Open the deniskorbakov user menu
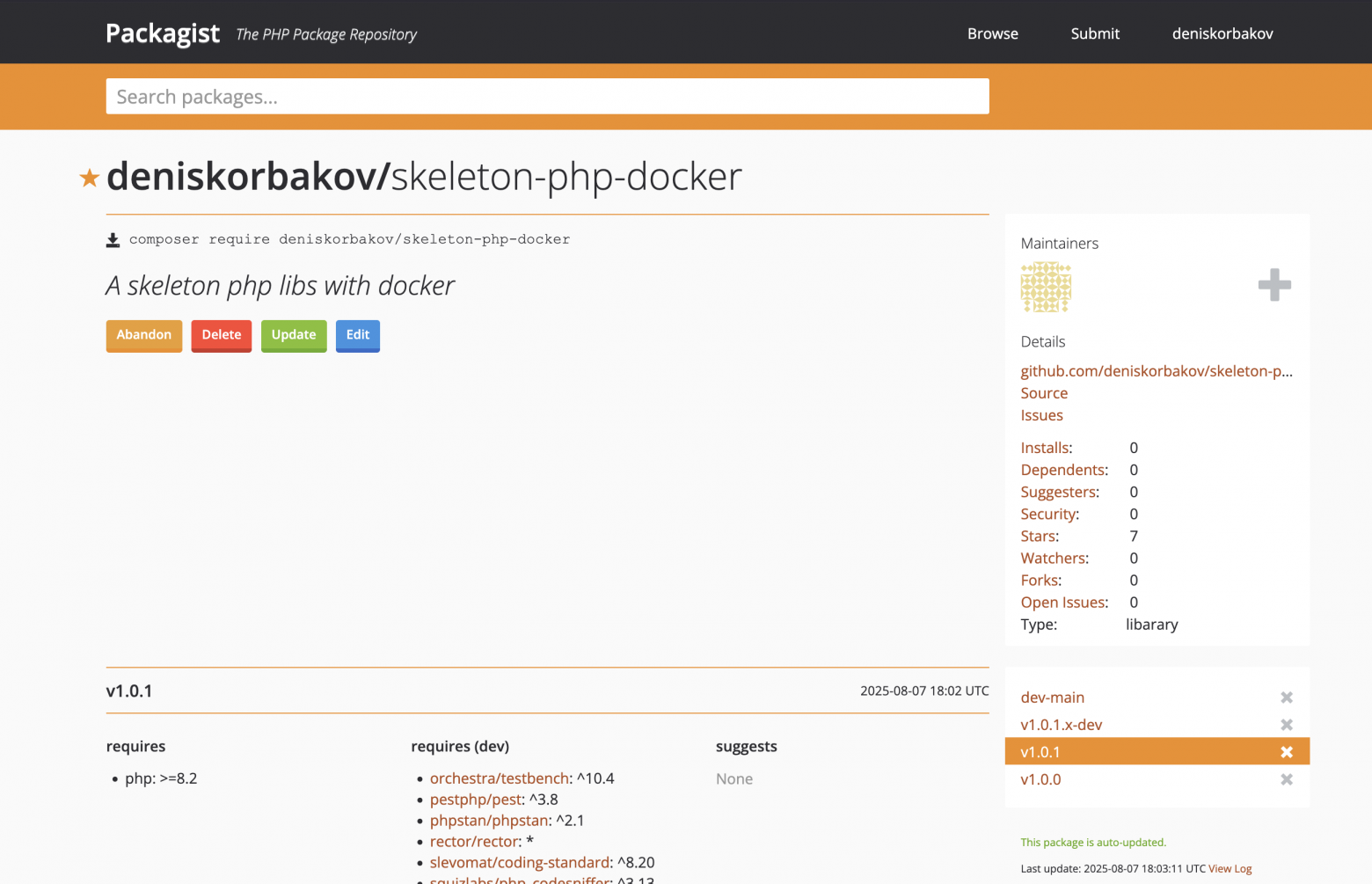1372x884 pixels. [1222, 33]
